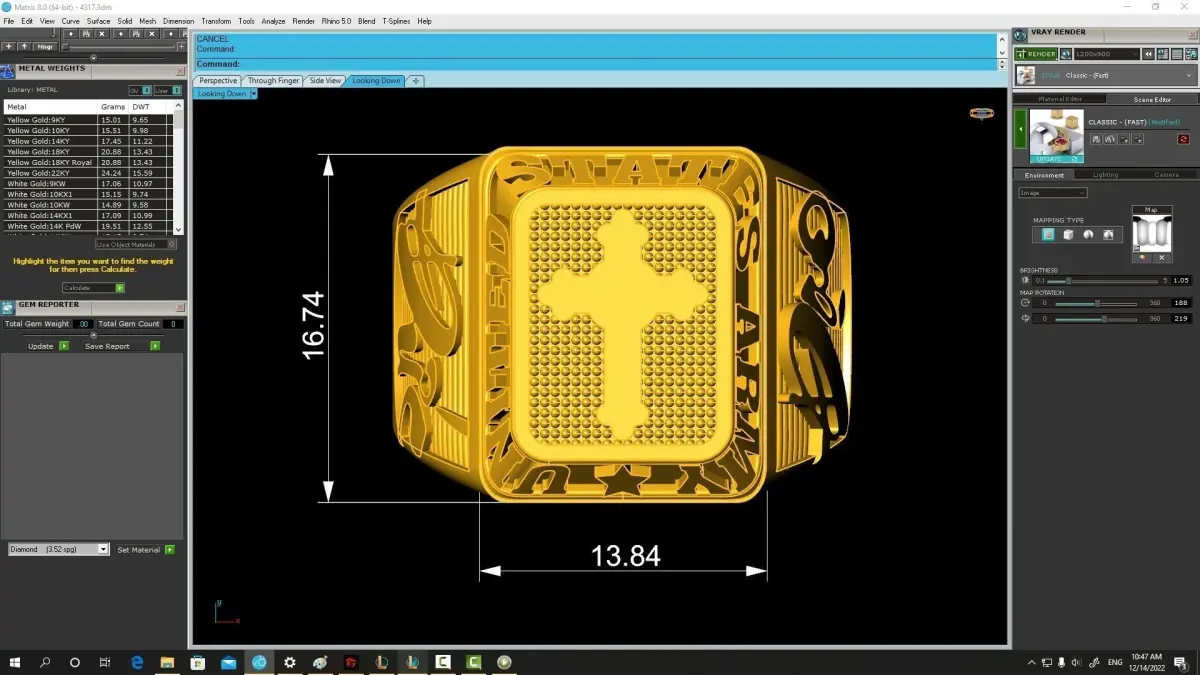Select the cube mapping type
This screenshot has height=675, width=1200.
(1068, 235)
